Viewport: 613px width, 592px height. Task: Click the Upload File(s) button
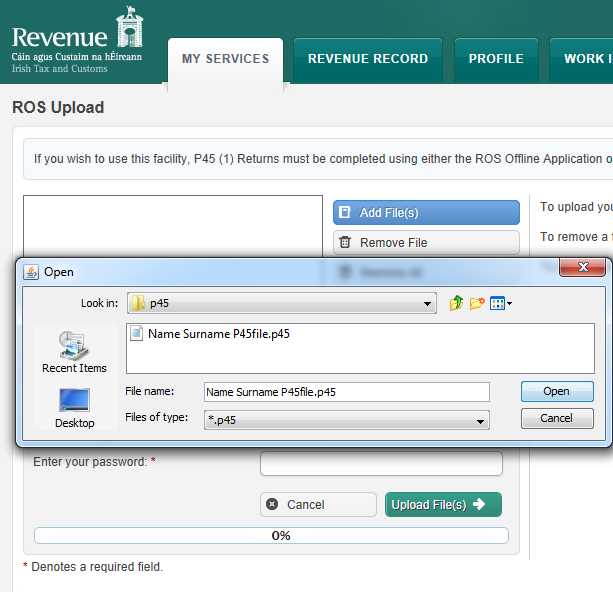[x=443, y=504]
